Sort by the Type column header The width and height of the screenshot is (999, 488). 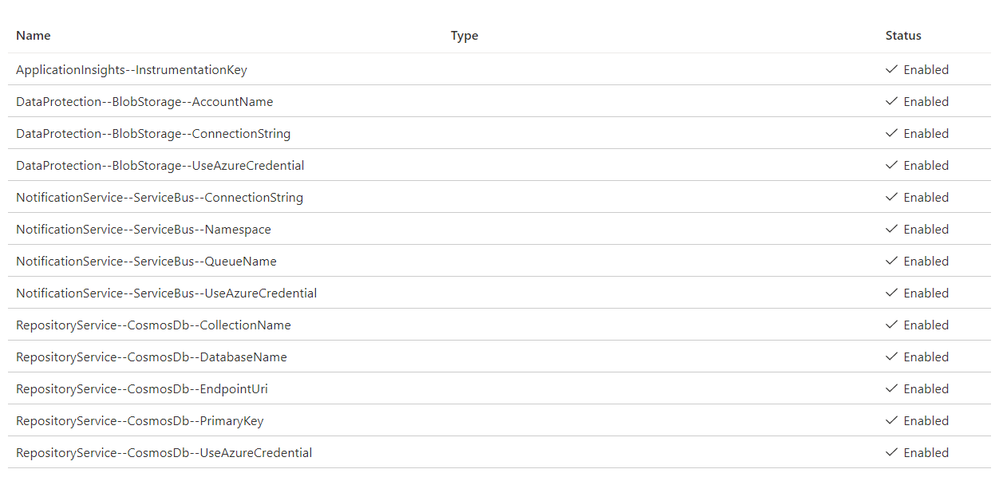[464, 36]
